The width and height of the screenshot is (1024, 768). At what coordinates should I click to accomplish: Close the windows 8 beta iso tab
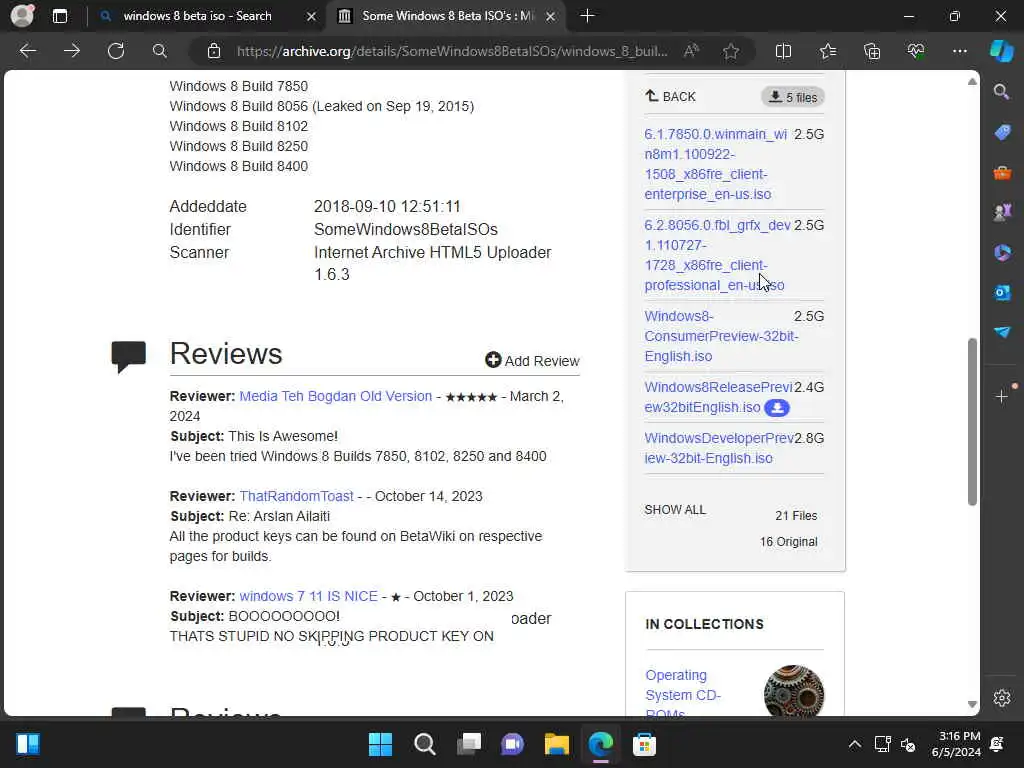(x=312, y=16)
